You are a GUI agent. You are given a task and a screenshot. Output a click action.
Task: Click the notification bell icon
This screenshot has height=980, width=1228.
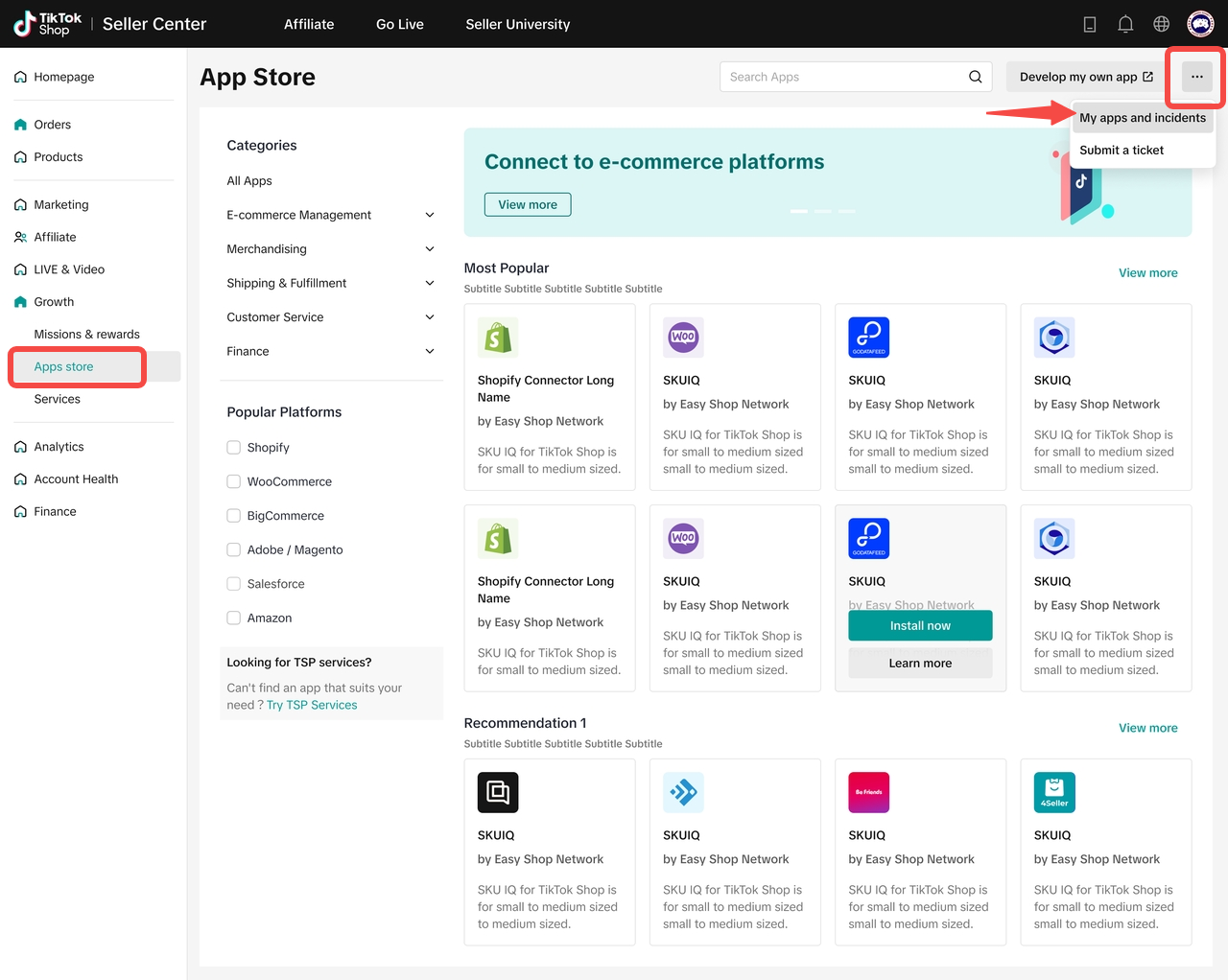click(x=1125, y=24)
